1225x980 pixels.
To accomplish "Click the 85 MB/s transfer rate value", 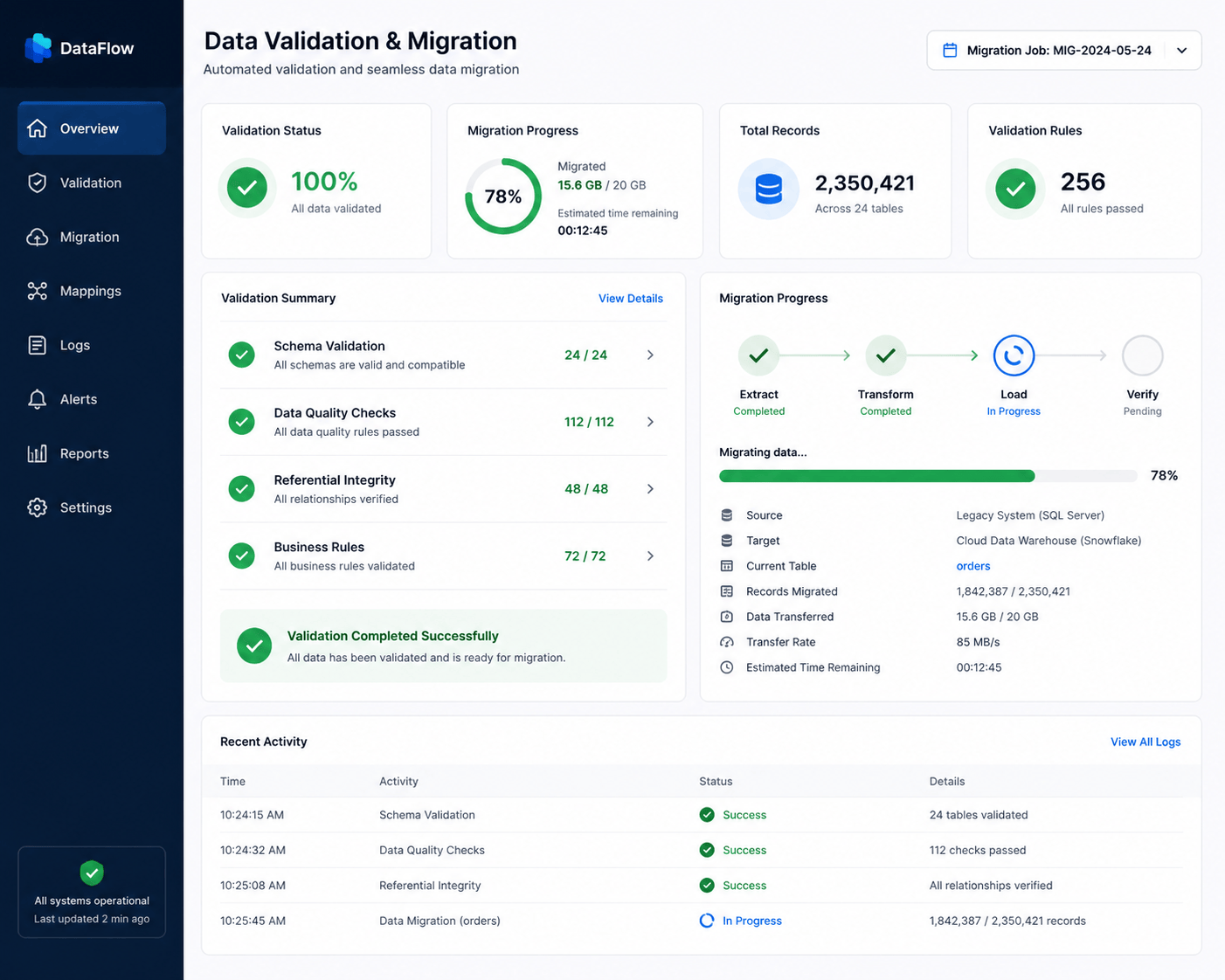I will (978, 642).
